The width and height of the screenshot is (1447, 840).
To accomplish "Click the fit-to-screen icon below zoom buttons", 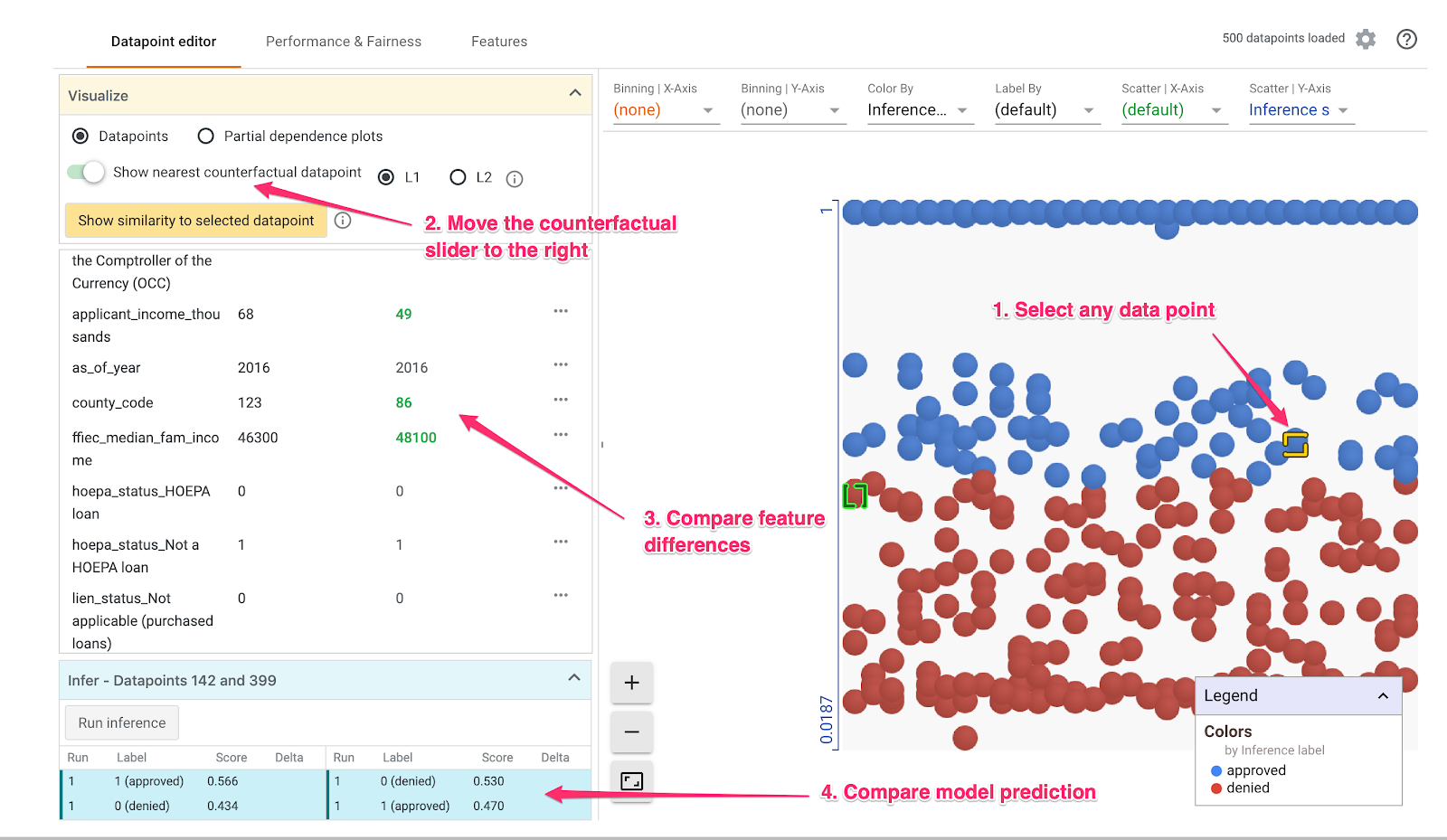I will [631, 780].
